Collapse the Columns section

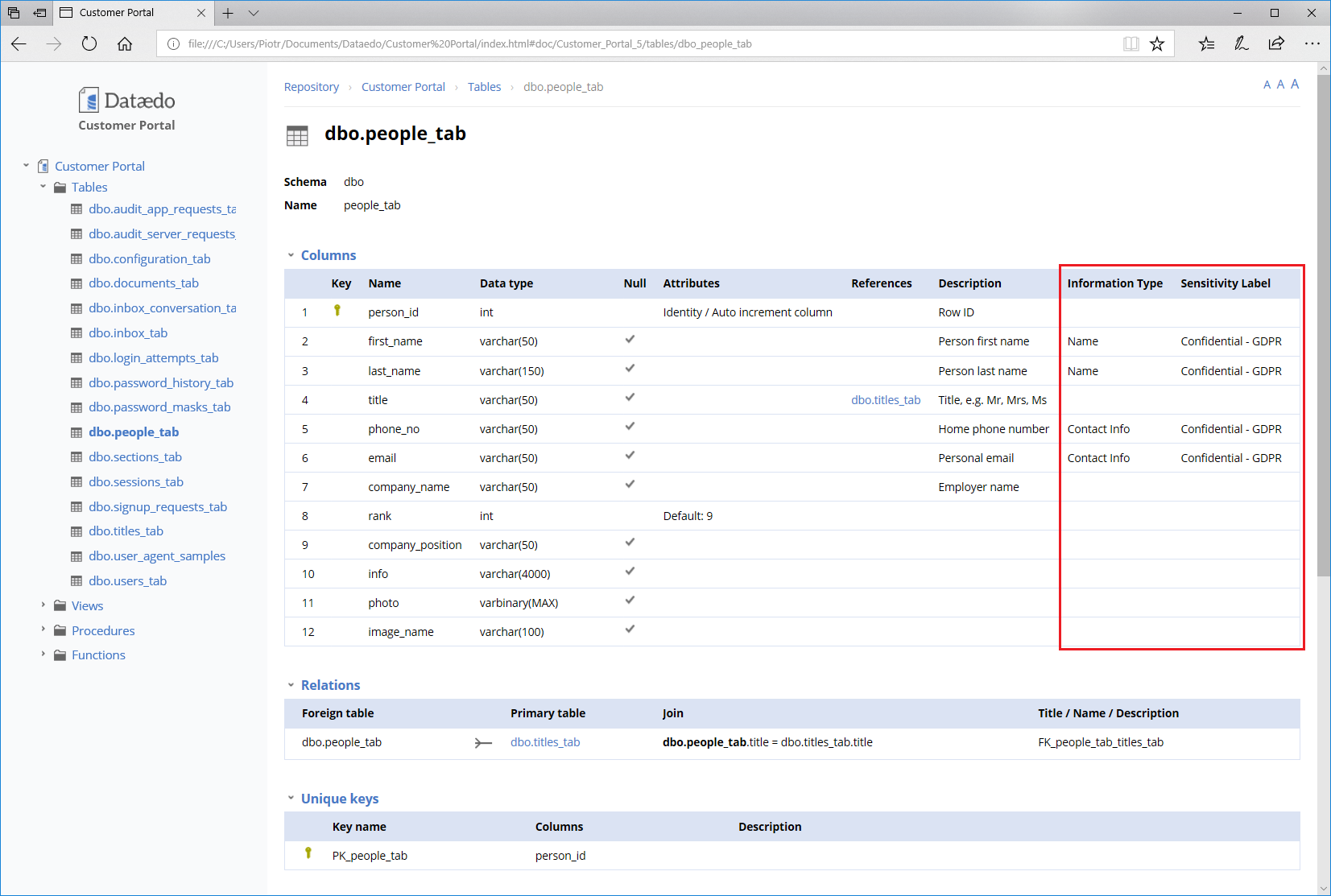click(291, 255)
